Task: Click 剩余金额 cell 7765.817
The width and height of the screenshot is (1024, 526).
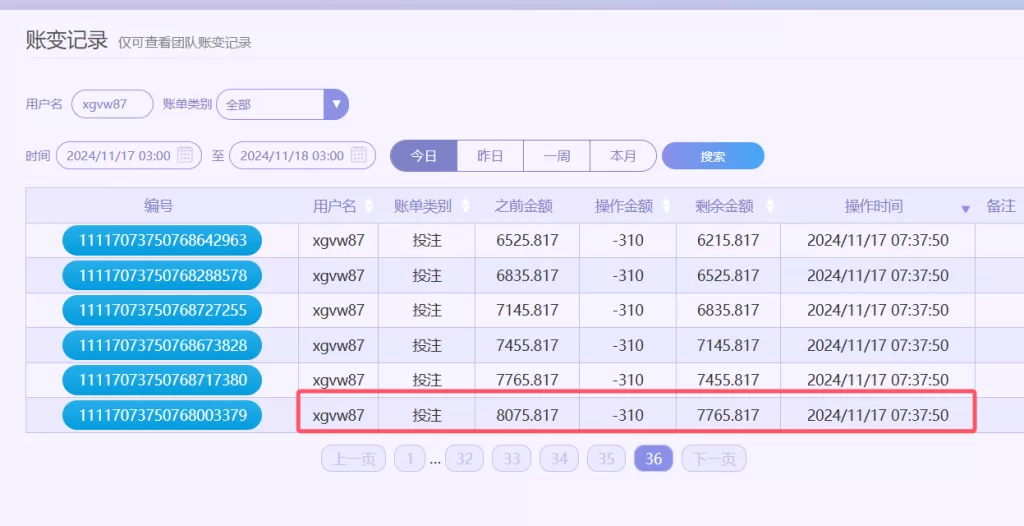Action: click(728, 416)
